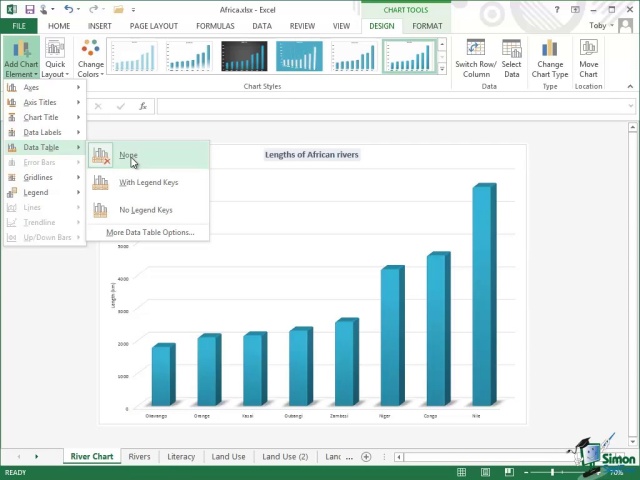
Task: Open More Data Table Options
Action: point(150,232)
